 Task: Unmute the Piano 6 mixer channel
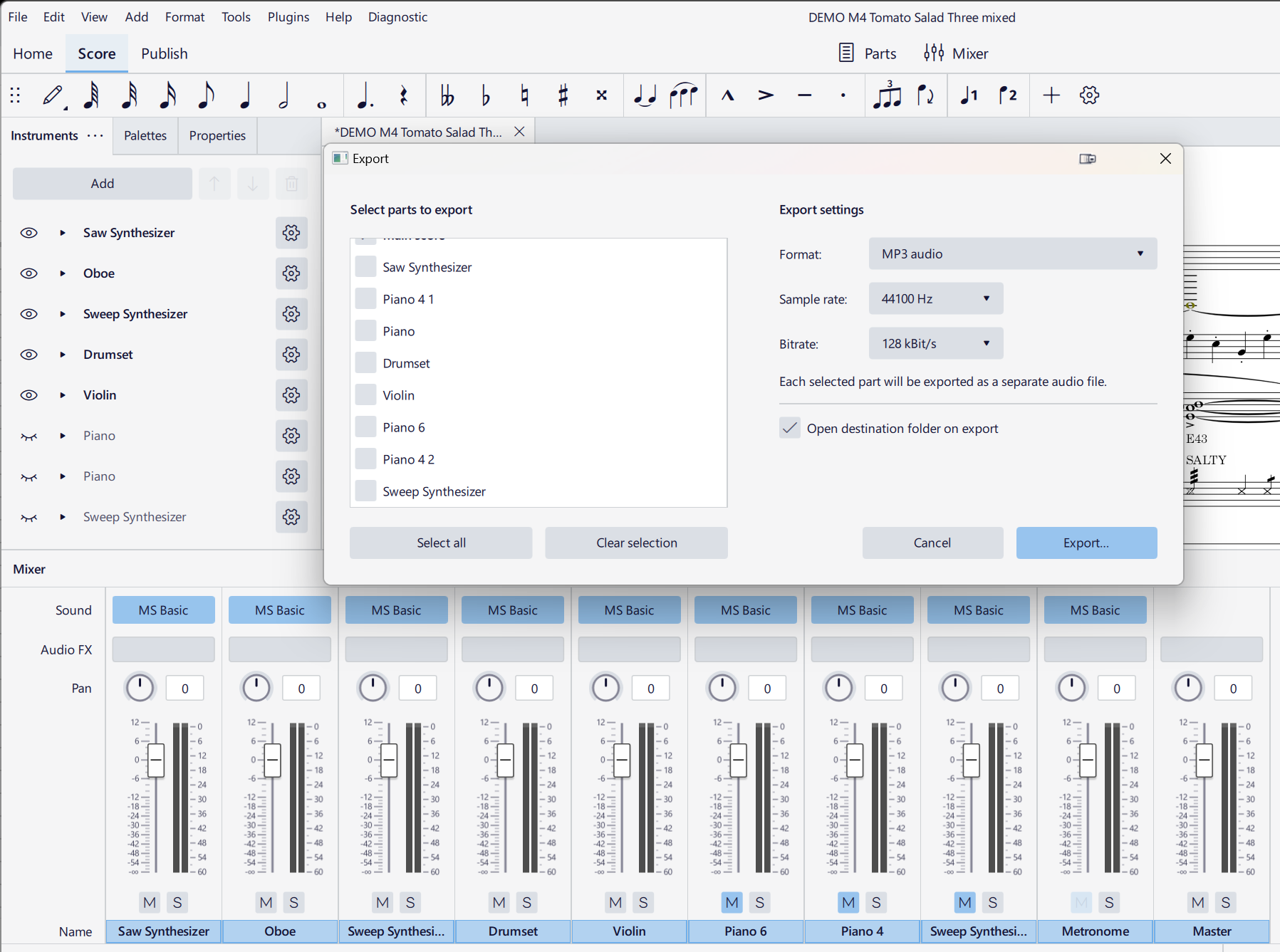click(x=732, y=903)
